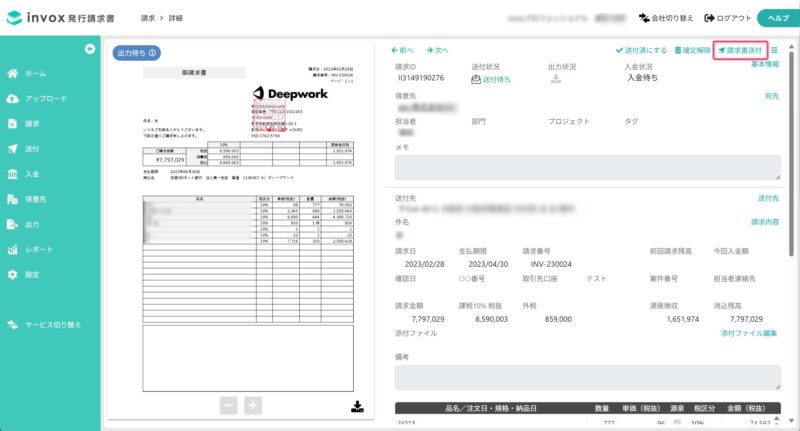Click into the 備考 text field
This screenshot has width=800, height=431.
coord(588,377)
